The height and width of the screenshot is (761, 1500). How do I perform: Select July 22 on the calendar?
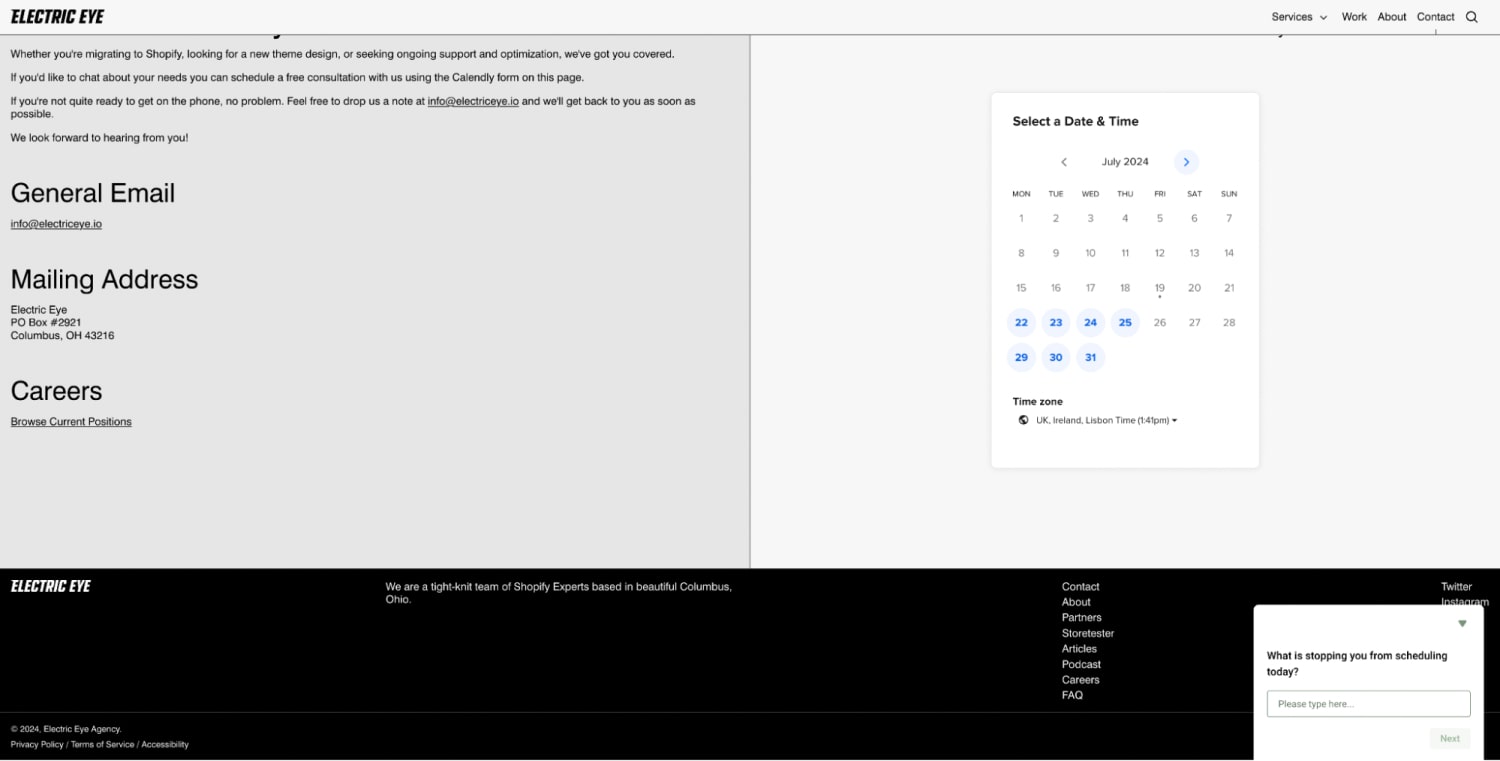(x=1021, y=322)
